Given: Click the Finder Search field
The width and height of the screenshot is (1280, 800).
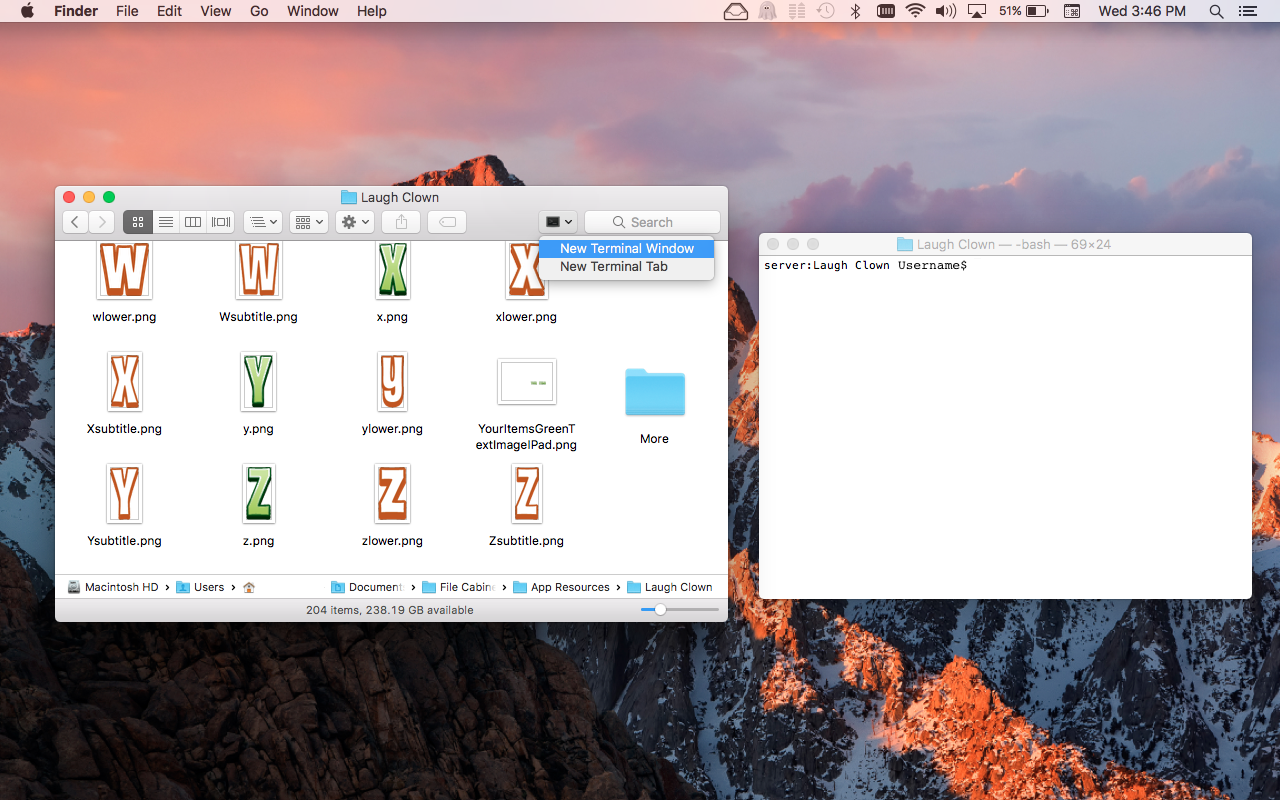Looking at the screenshot, I should (x=652, y=222).
